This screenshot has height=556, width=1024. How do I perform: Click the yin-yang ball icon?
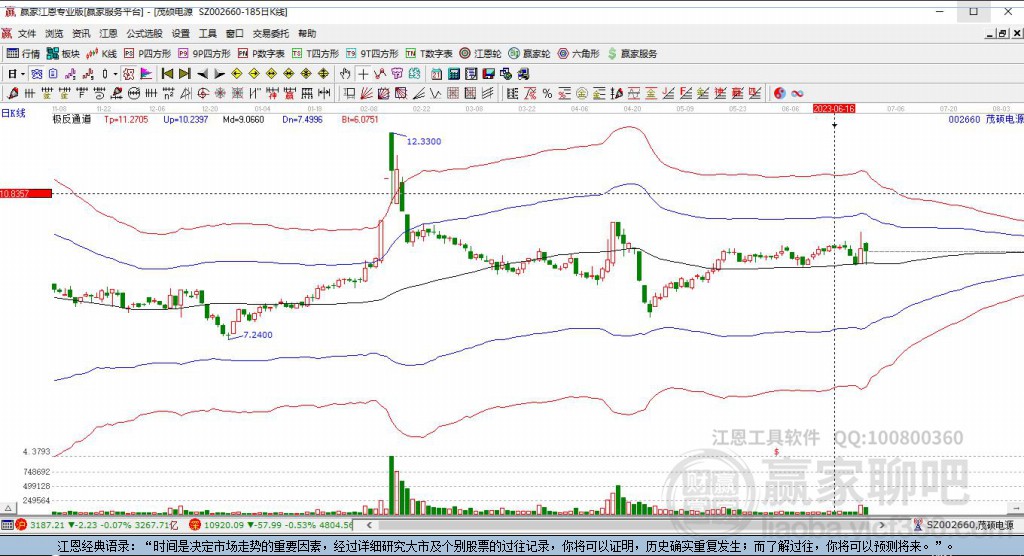coord(780,93)
